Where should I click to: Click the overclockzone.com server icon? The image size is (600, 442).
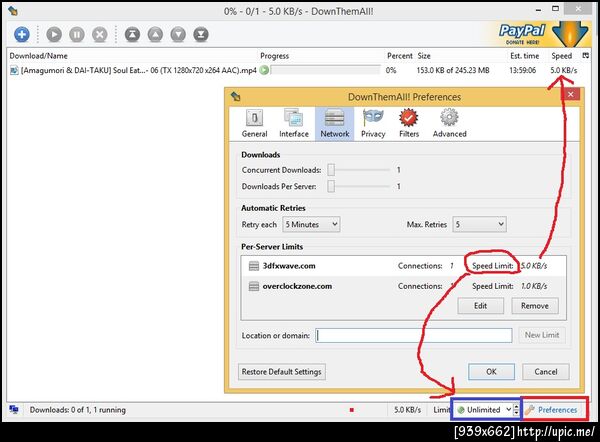[254, 286]
